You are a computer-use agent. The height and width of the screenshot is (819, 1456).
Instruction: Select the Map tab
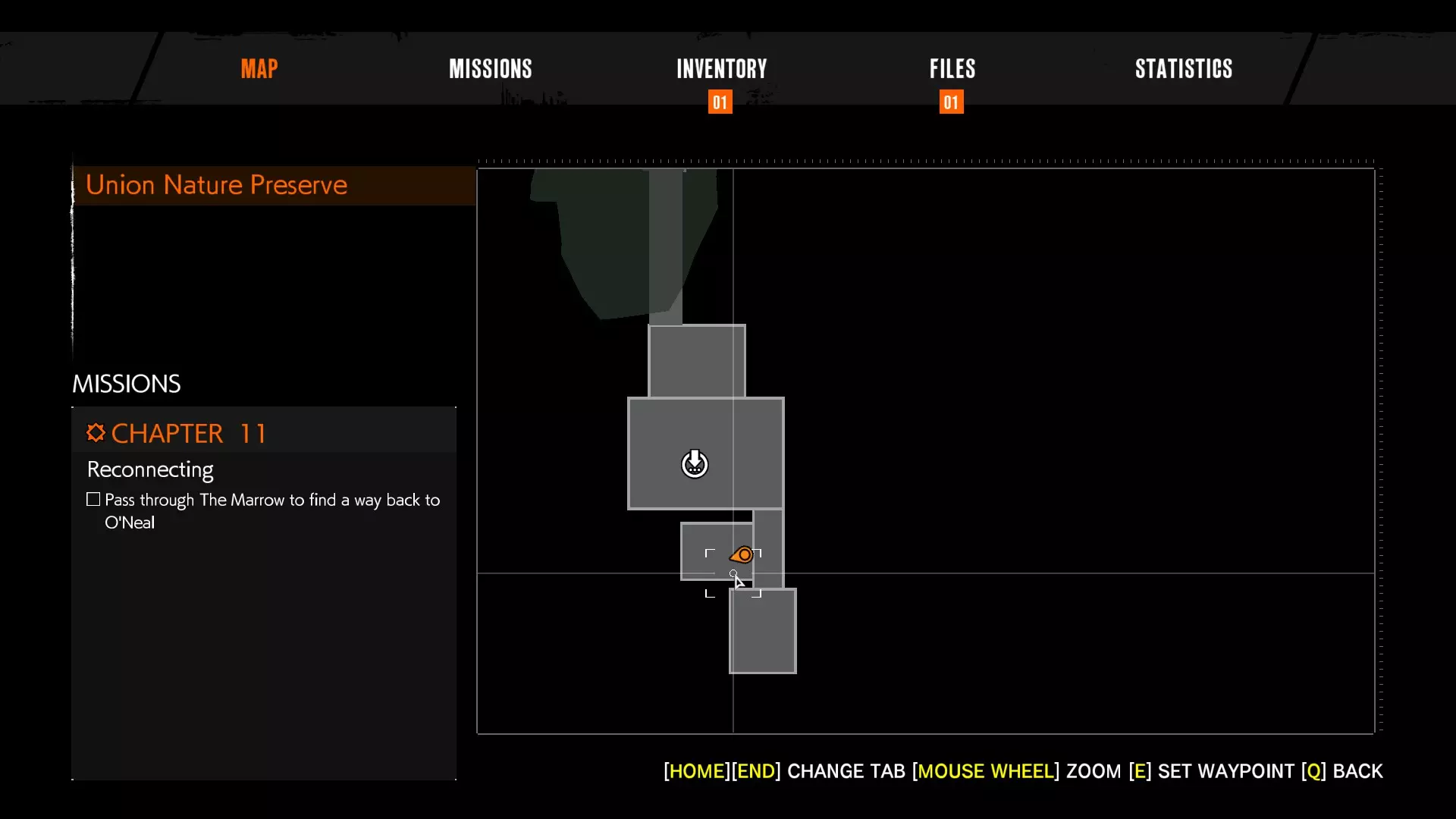click(x=259, y=69)
